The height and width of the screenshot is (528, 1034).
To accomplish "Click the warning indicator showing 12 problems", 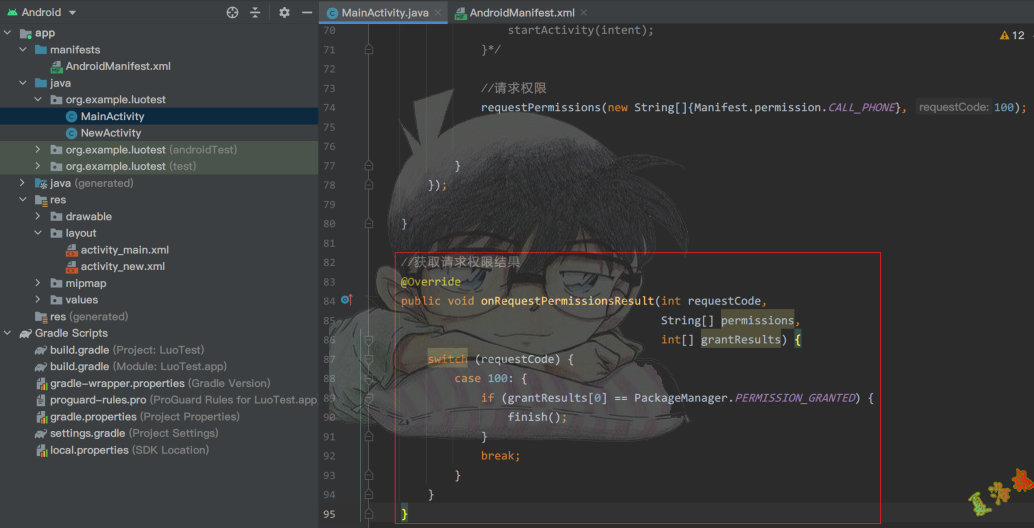I will pos(1012,35).
